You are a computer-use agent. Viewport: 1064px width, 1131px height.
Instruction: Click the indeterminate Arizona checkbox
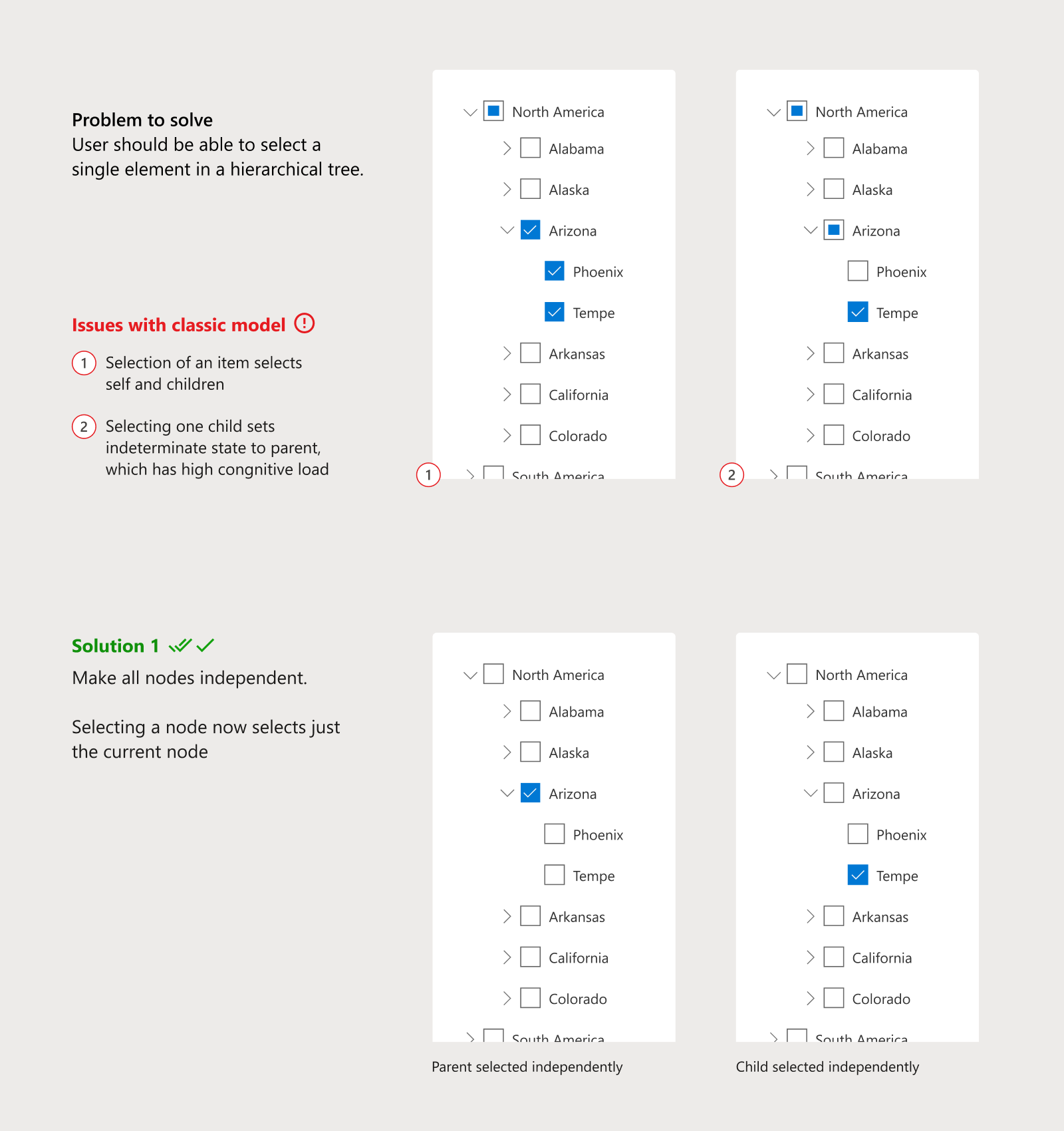coord(834,230)
